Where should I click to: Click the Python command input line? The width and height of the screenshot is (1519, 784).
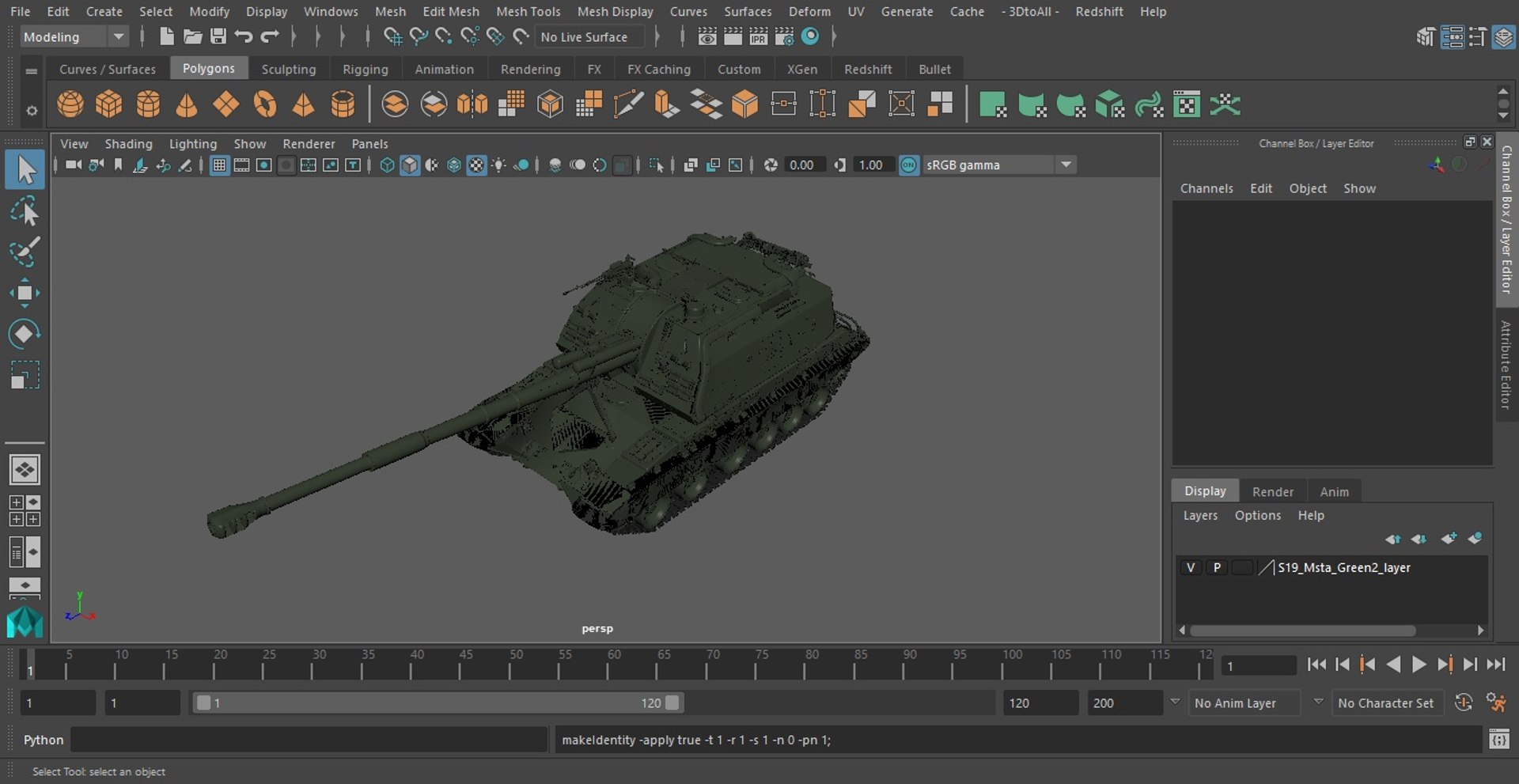[x=309, y=740]
